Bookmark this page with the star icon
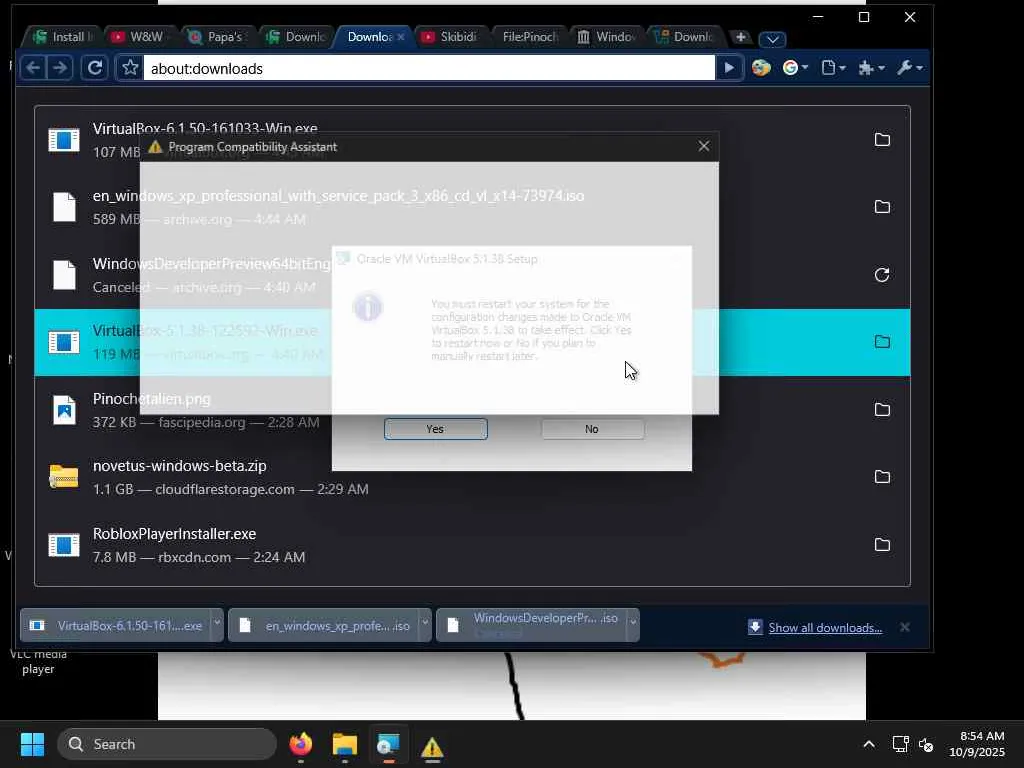The image size is (1024, 768). pyautogui.click(x=131, y=68)
